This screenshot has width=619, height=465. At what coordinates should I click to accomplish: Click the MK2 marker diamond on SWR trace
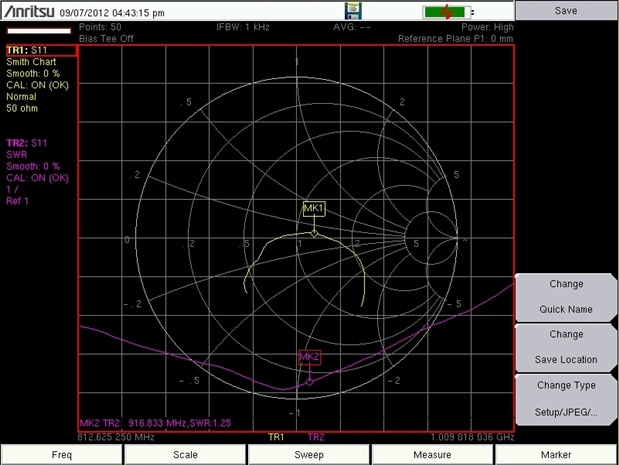coord(310,382)
